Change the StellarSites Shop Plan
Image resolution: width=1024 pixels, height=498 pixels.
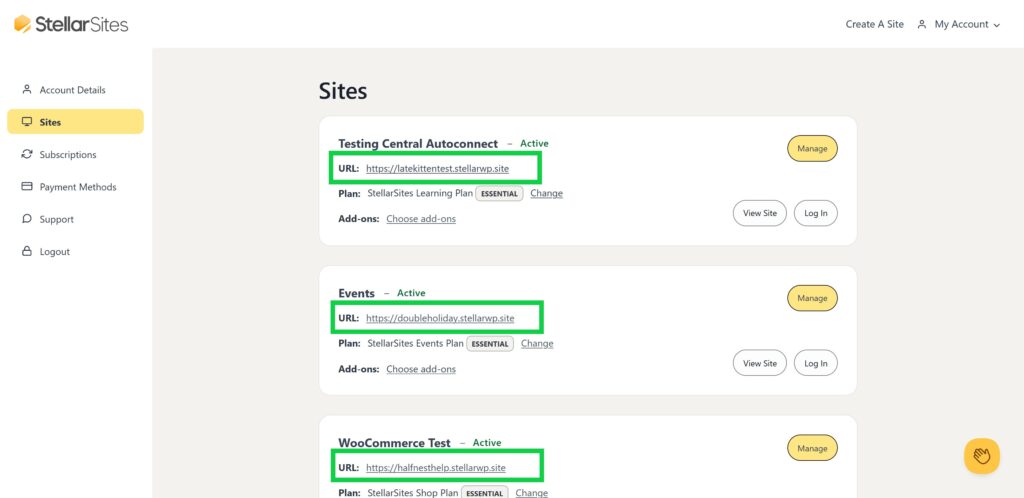pos(532,493)
